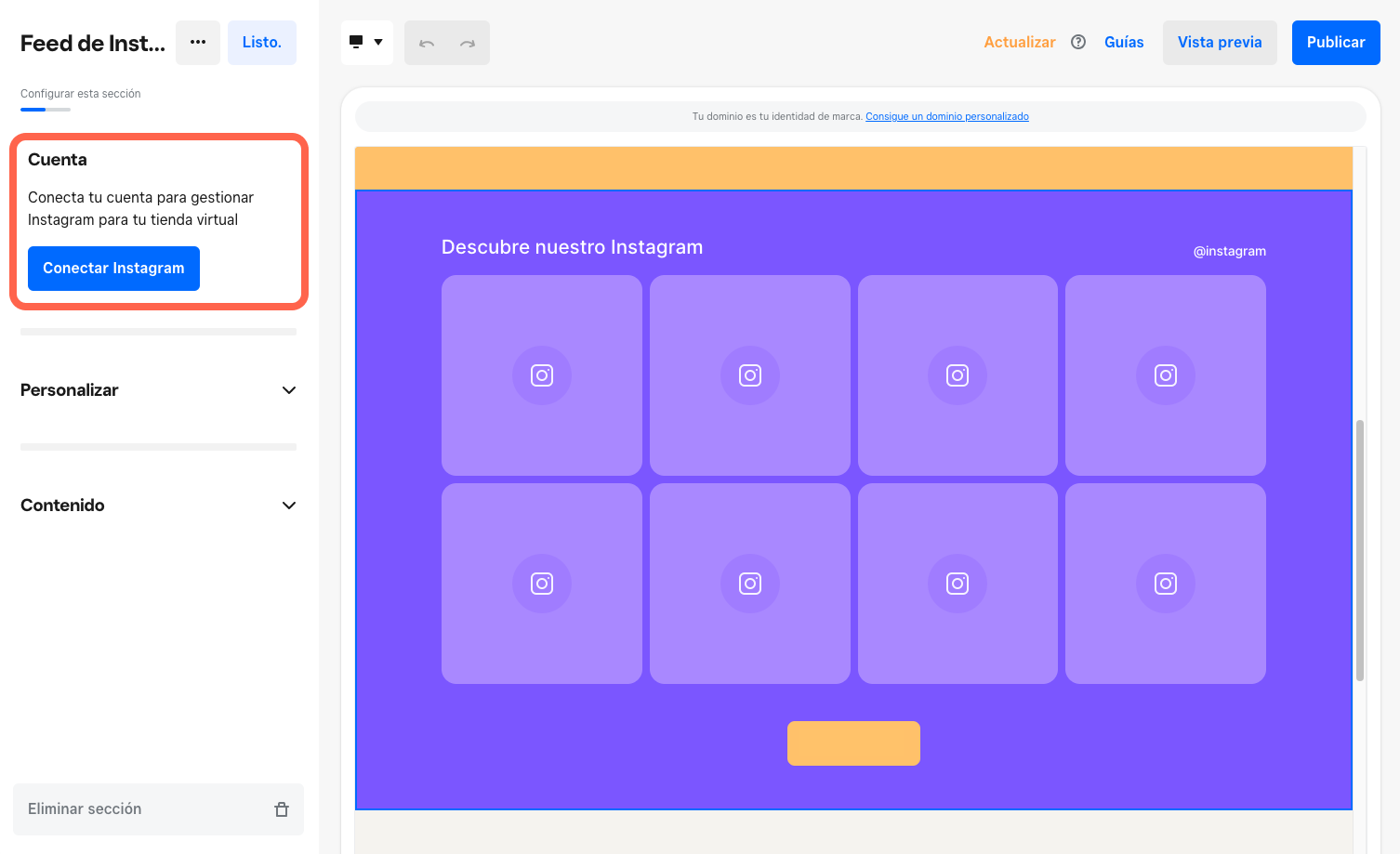Image resolution: width=1400 pixels, height=854 pixels.
Task: Click the help question mark icon
Action: click(1078, 42)
